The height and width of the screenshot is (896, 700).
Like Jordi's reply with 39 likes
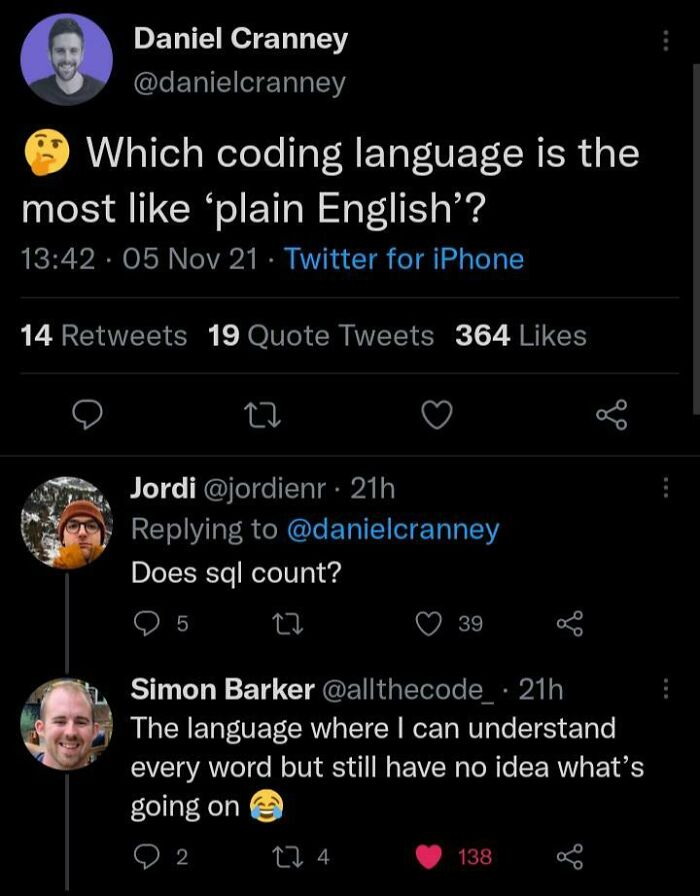[429, 623]
